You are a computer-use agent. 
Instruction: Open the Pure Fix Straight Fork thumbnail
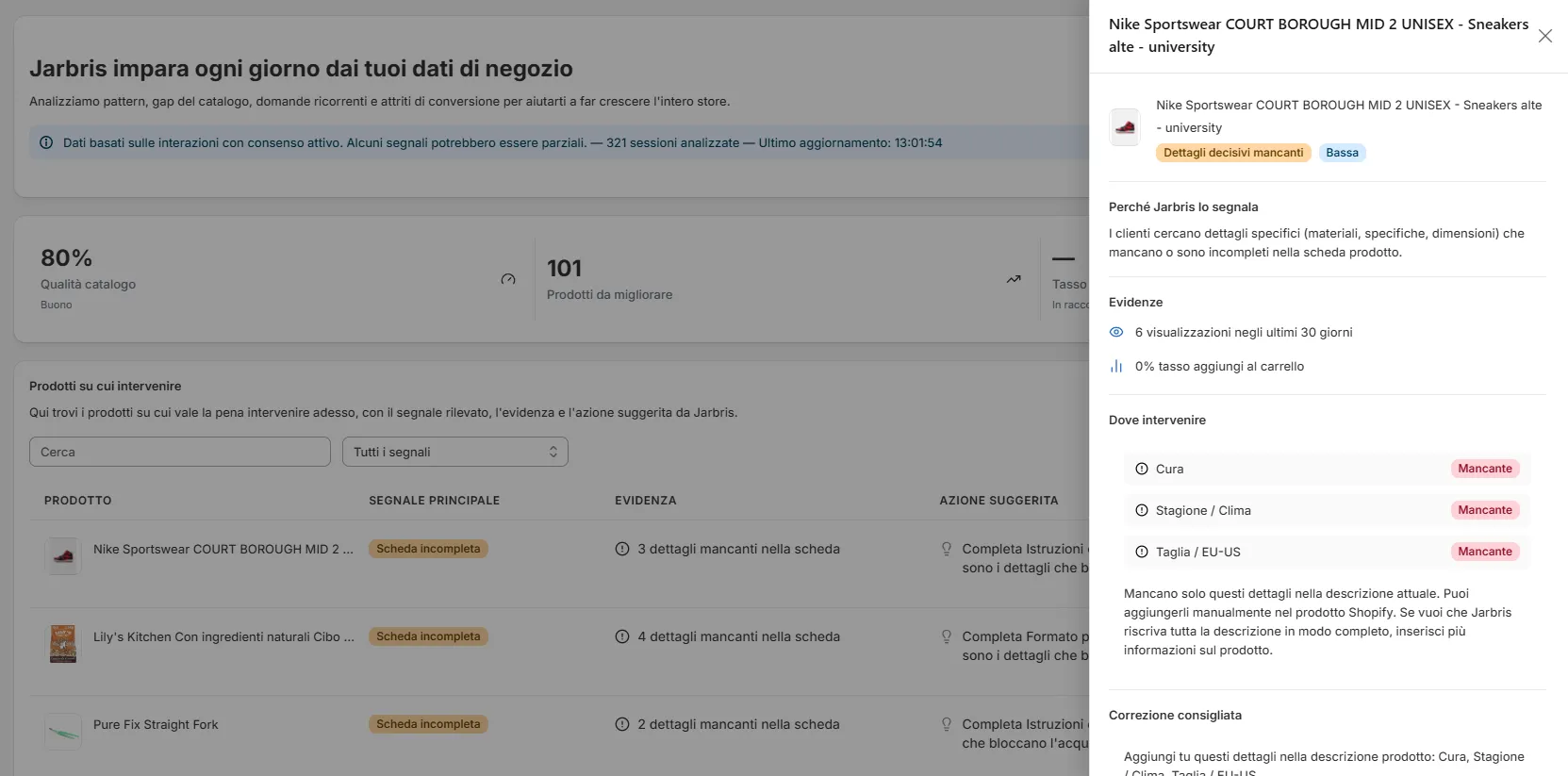pos(63,732)
